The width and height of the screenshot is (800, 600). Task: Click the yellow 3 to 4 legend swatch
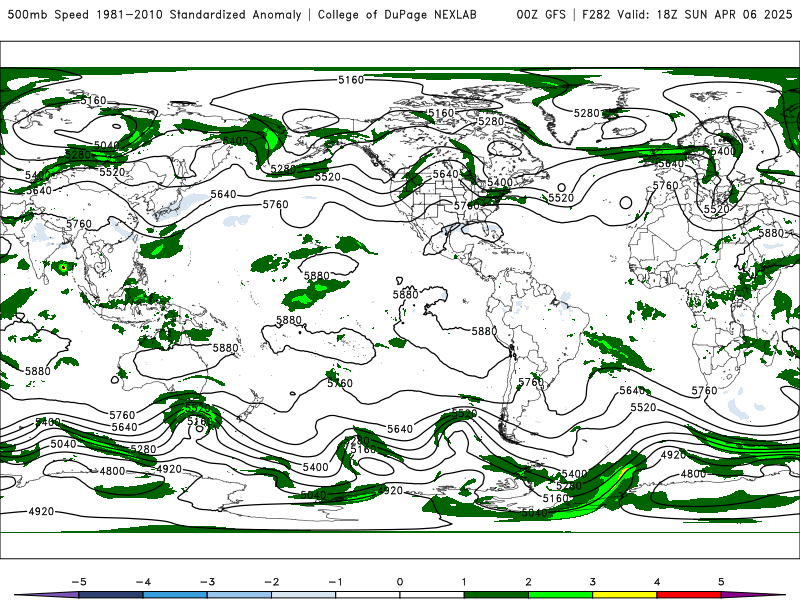[x=624, y=595]
